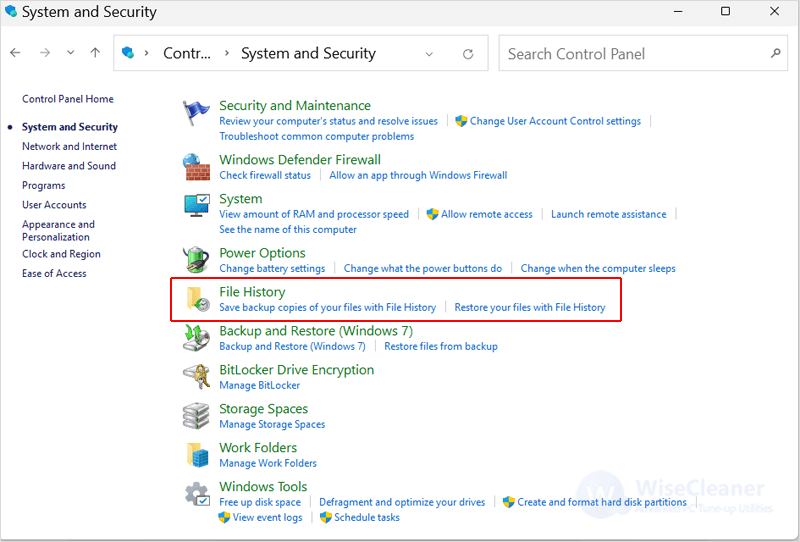Expand chevron before System and Security breadcrumb
Viewport: 800px width, 542px height.
227,53
